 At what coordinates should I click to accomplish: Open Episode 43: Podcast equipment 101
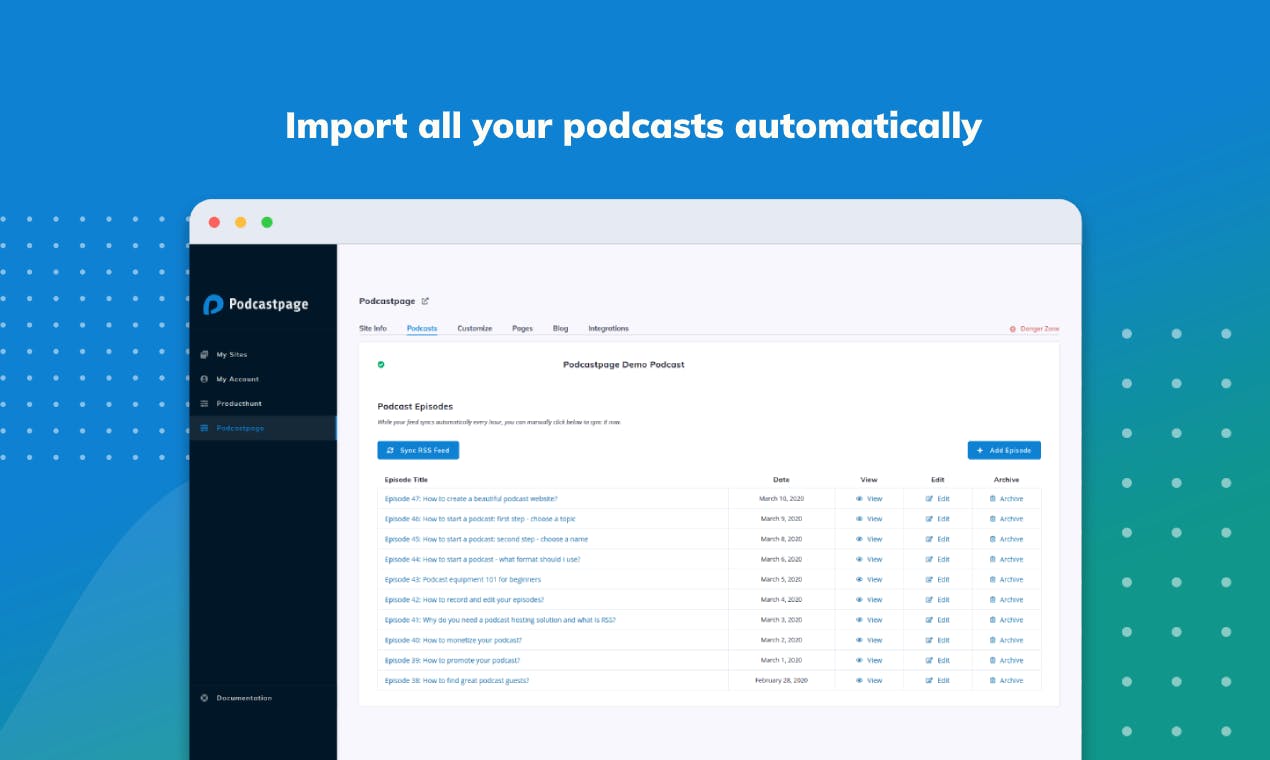[x=463, y=579]
